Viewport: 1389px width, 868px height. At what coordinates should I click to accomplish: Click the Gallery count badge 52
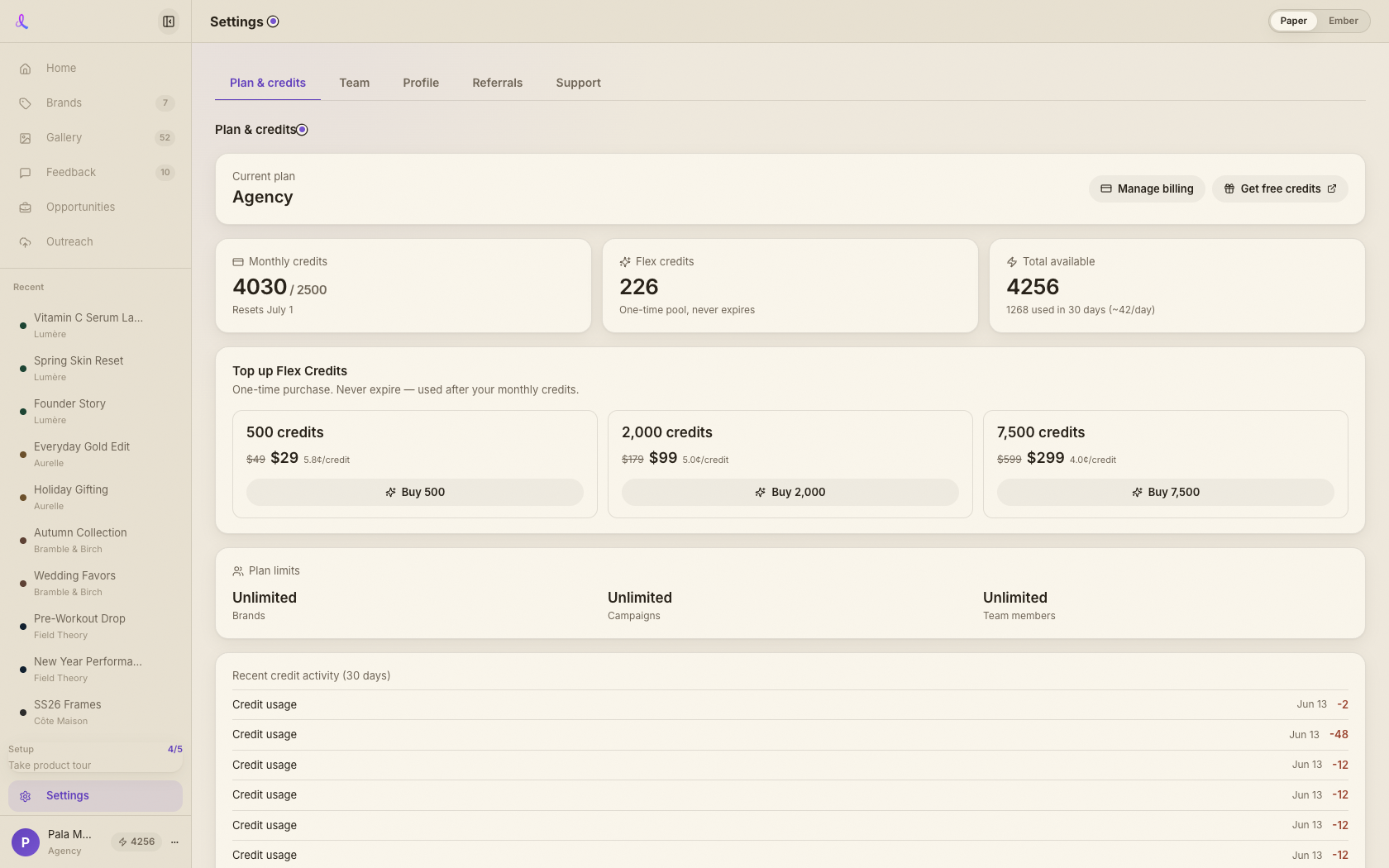165,138
